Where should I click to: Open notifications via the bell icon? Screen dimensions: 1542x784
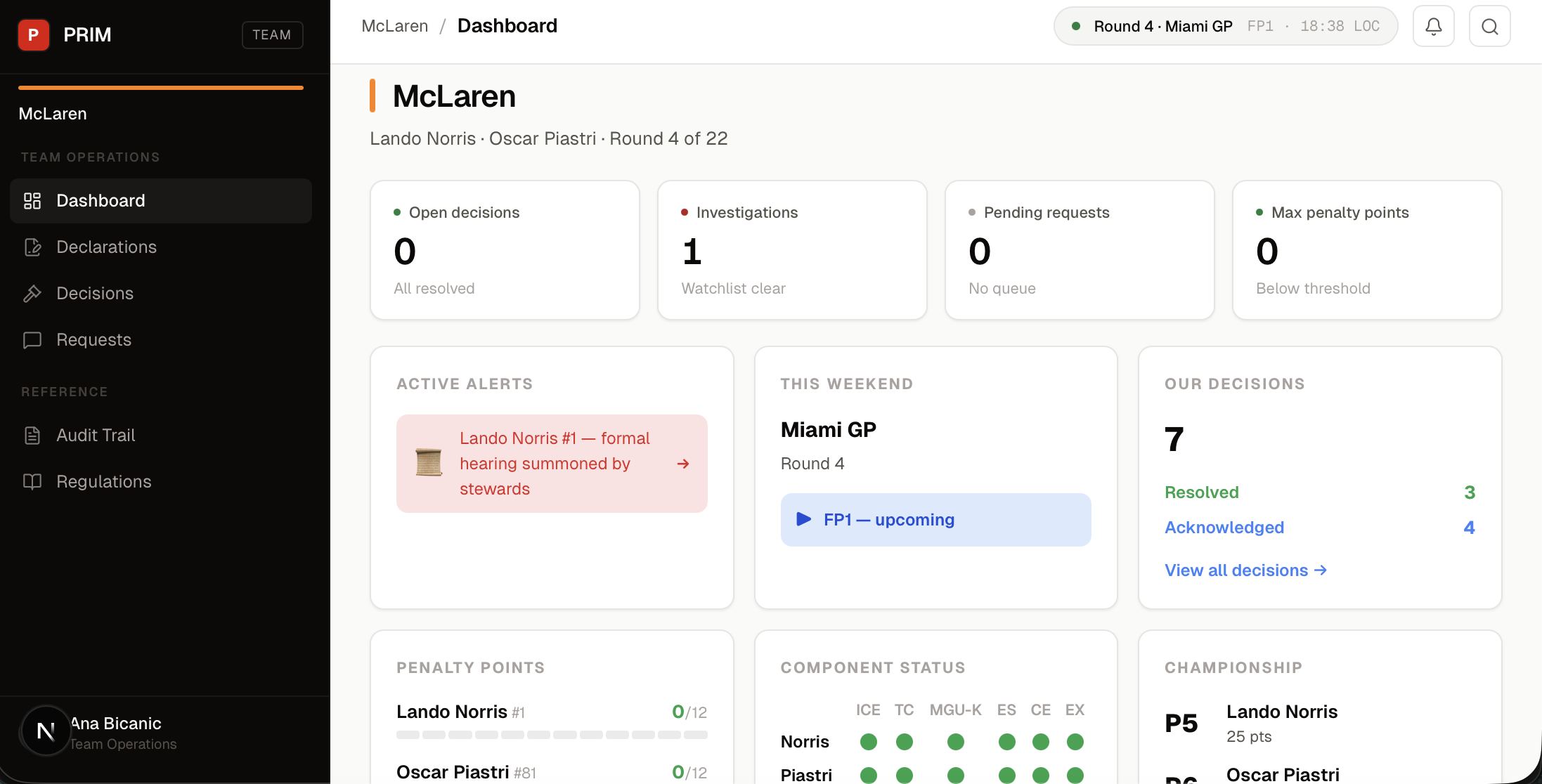click(x=1434, y=25)
